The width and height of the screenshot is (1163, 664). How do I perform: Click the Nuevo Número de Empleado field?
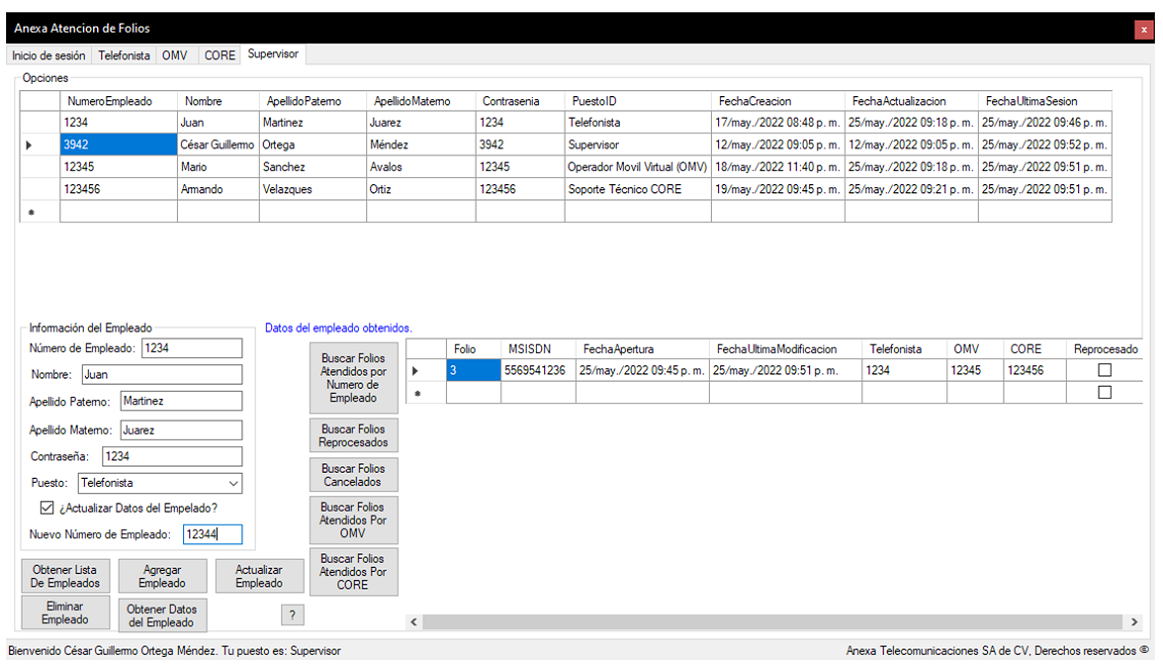pyautogui.click(x=212, y=534)
